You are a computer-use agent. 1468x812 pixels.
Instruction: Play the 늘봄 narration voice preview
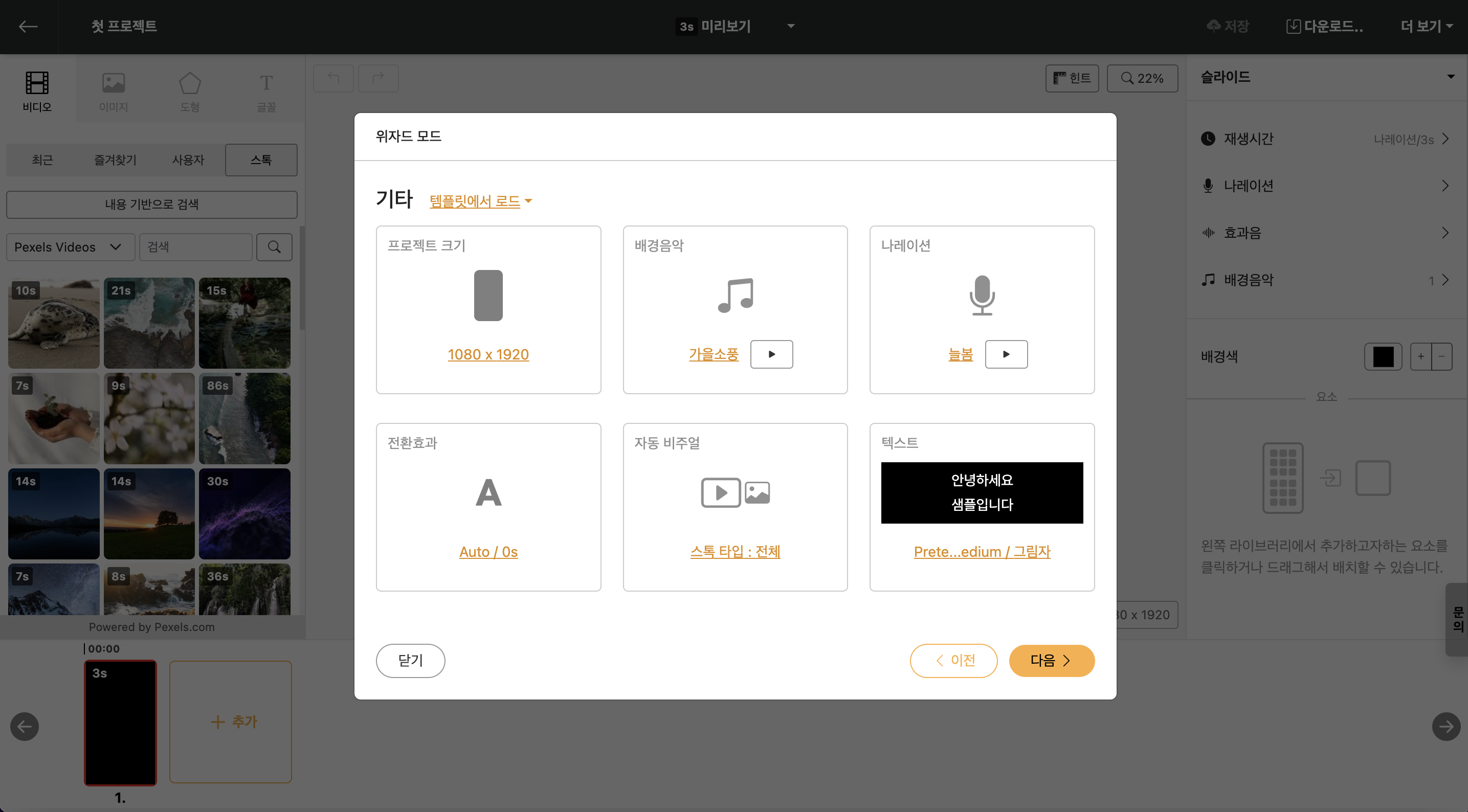coord(1007,354)
